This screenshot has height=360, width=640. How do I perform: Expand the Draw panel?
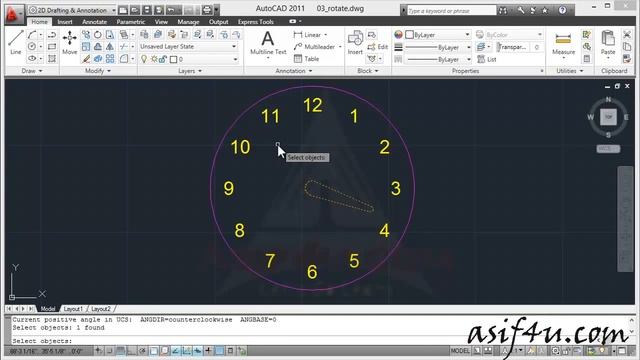coord(32,71)
